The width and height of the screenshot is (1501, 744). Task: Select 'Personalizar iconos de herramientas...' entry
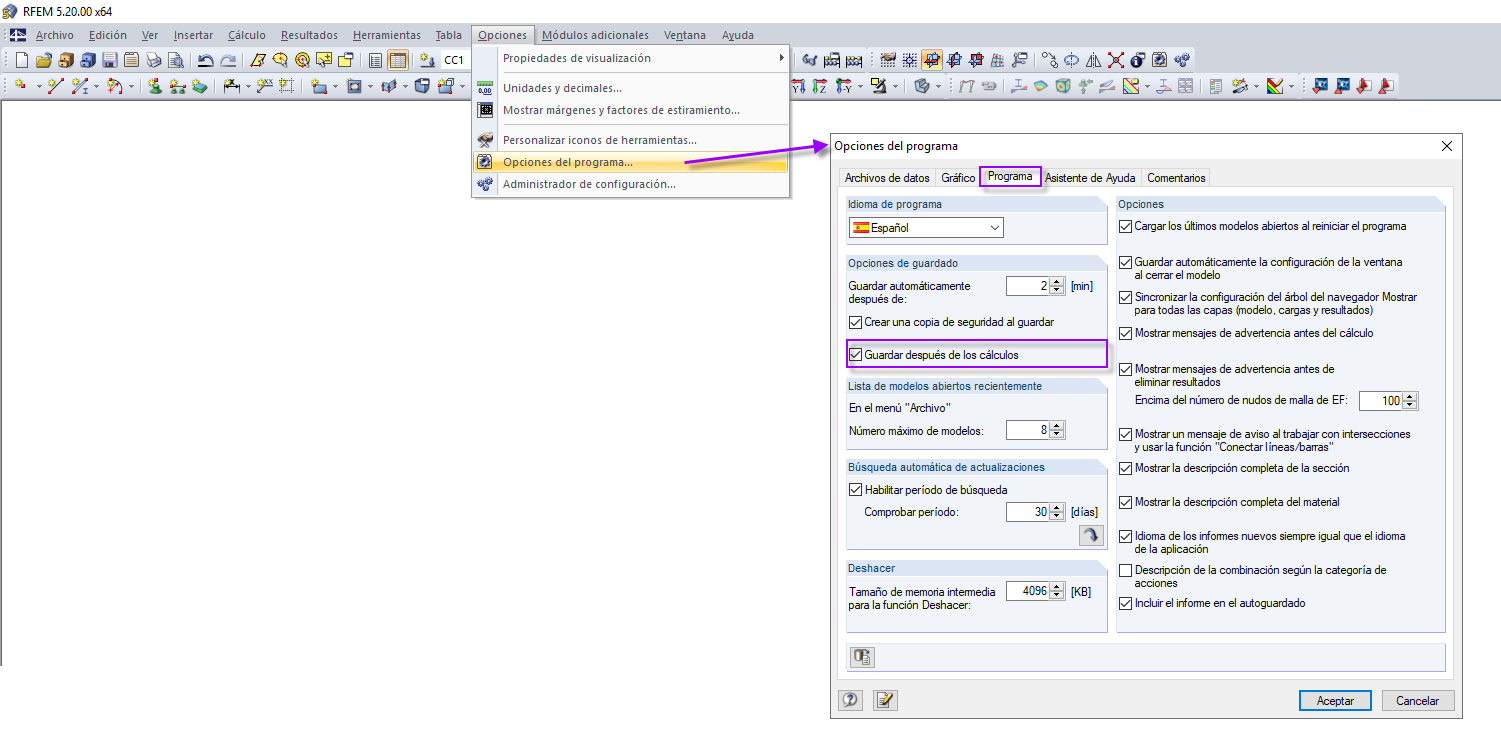click(x=630, y=140)
